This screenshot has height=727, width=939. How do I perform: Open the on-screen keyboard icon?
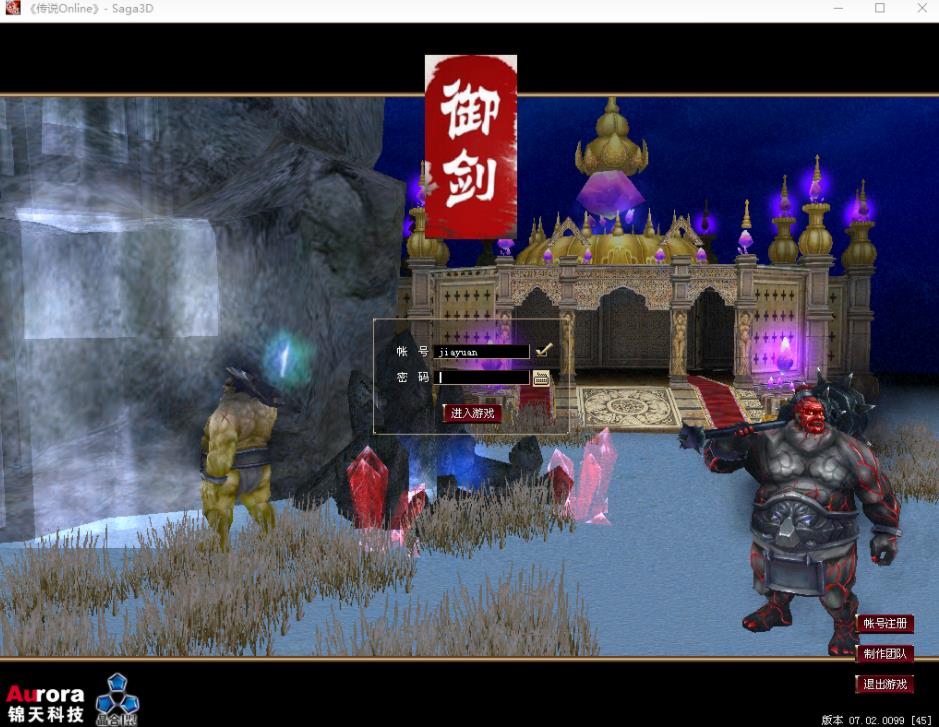(541, 378)
